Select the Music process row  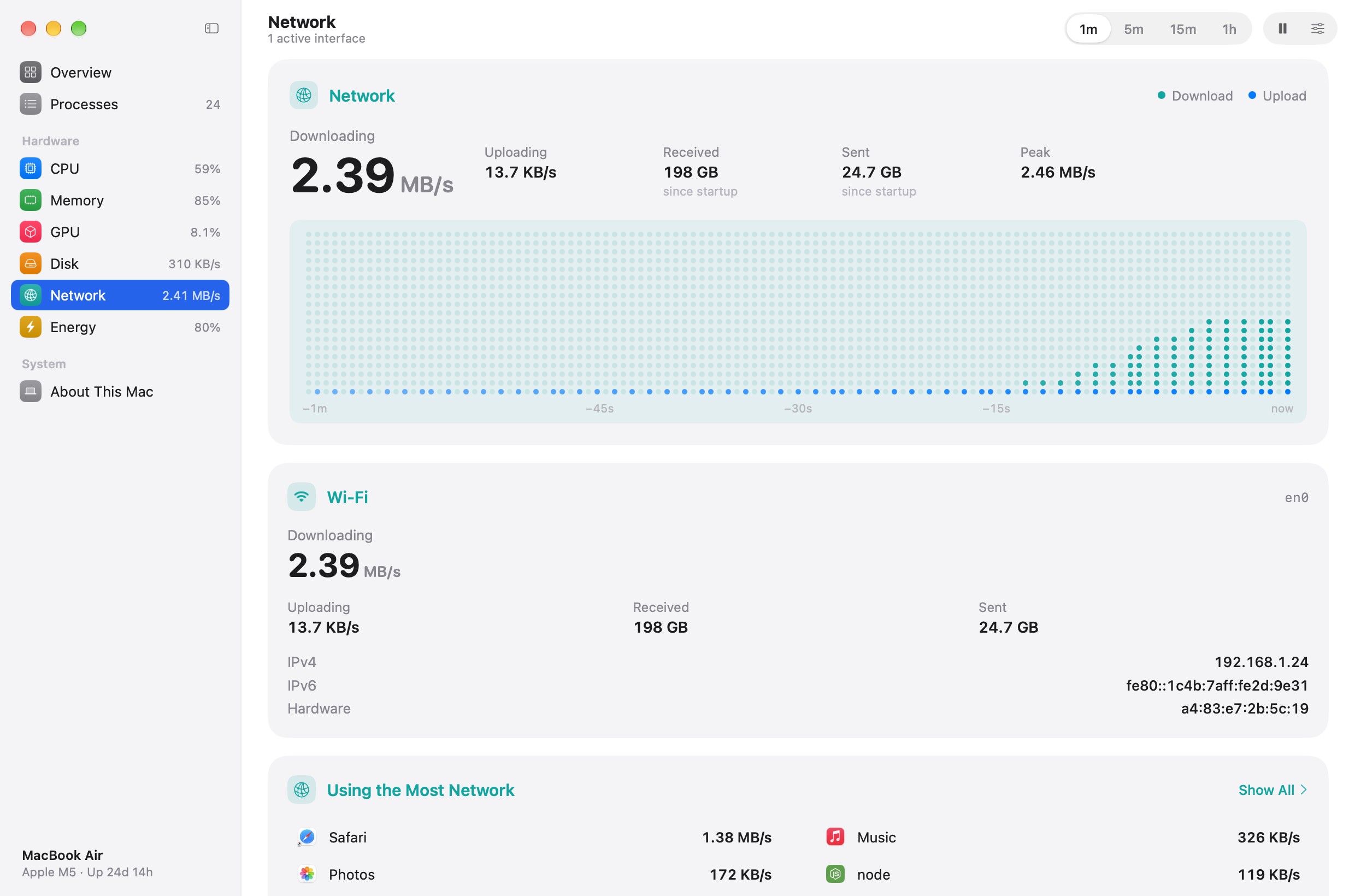click(1062, 837)
